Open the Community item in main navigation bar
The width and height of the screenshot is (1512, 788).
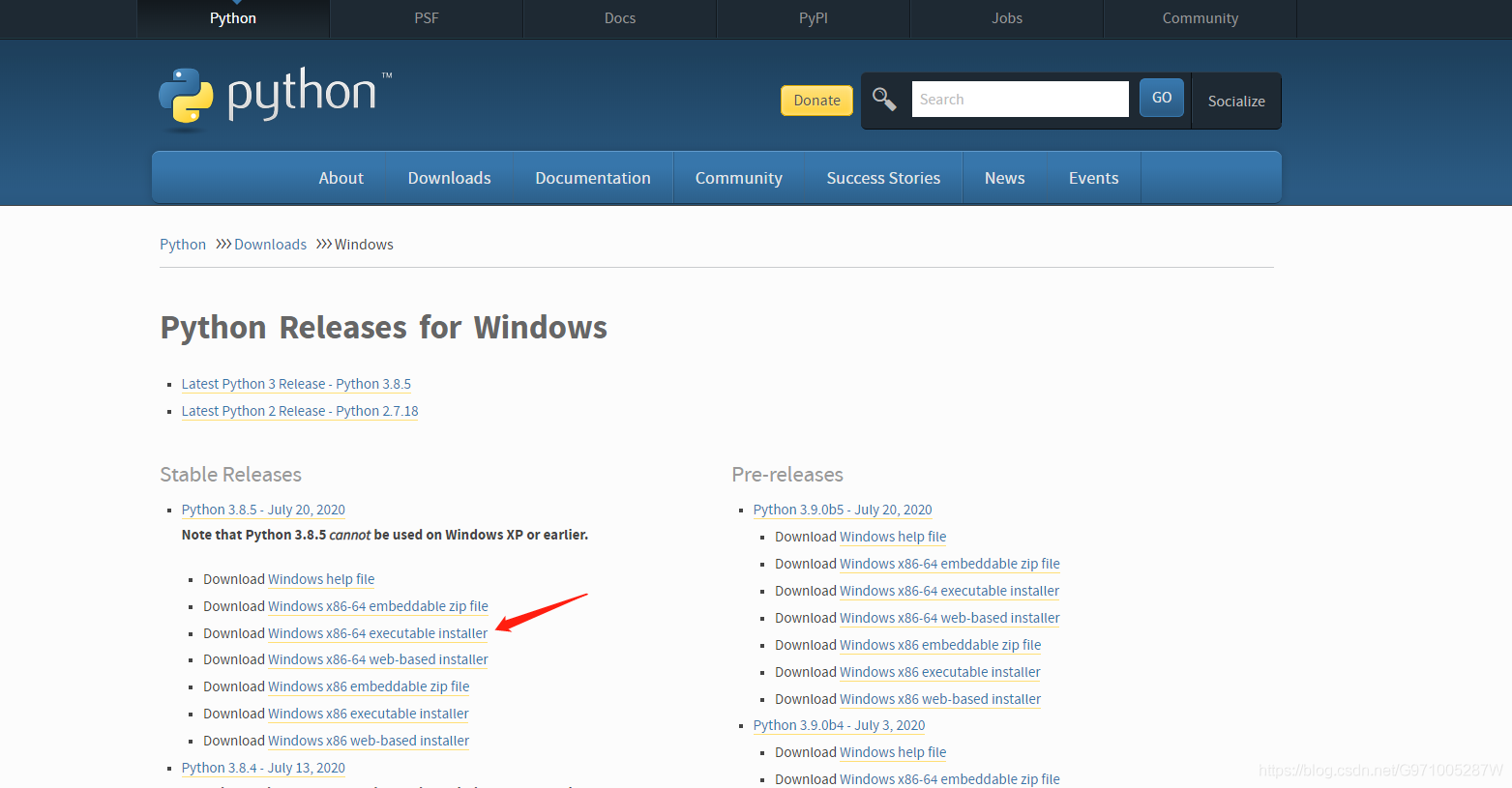(739, 178)
